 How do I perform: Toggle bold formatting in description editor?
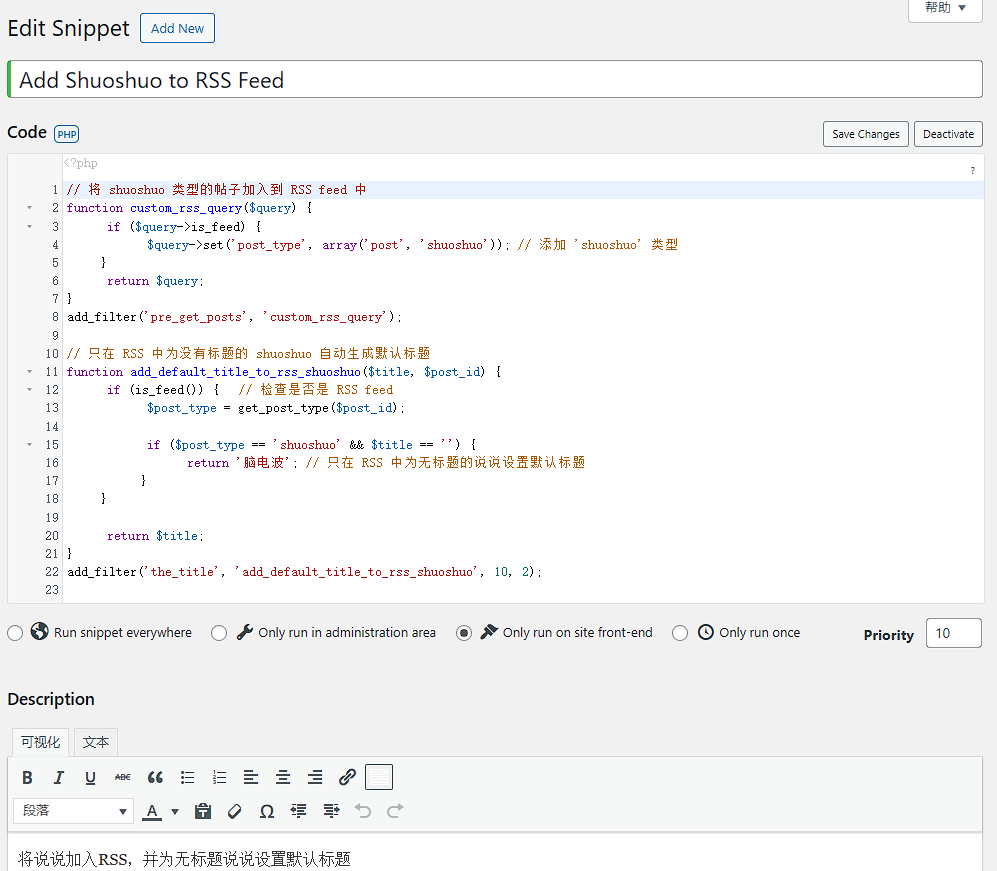click(27, 777)
